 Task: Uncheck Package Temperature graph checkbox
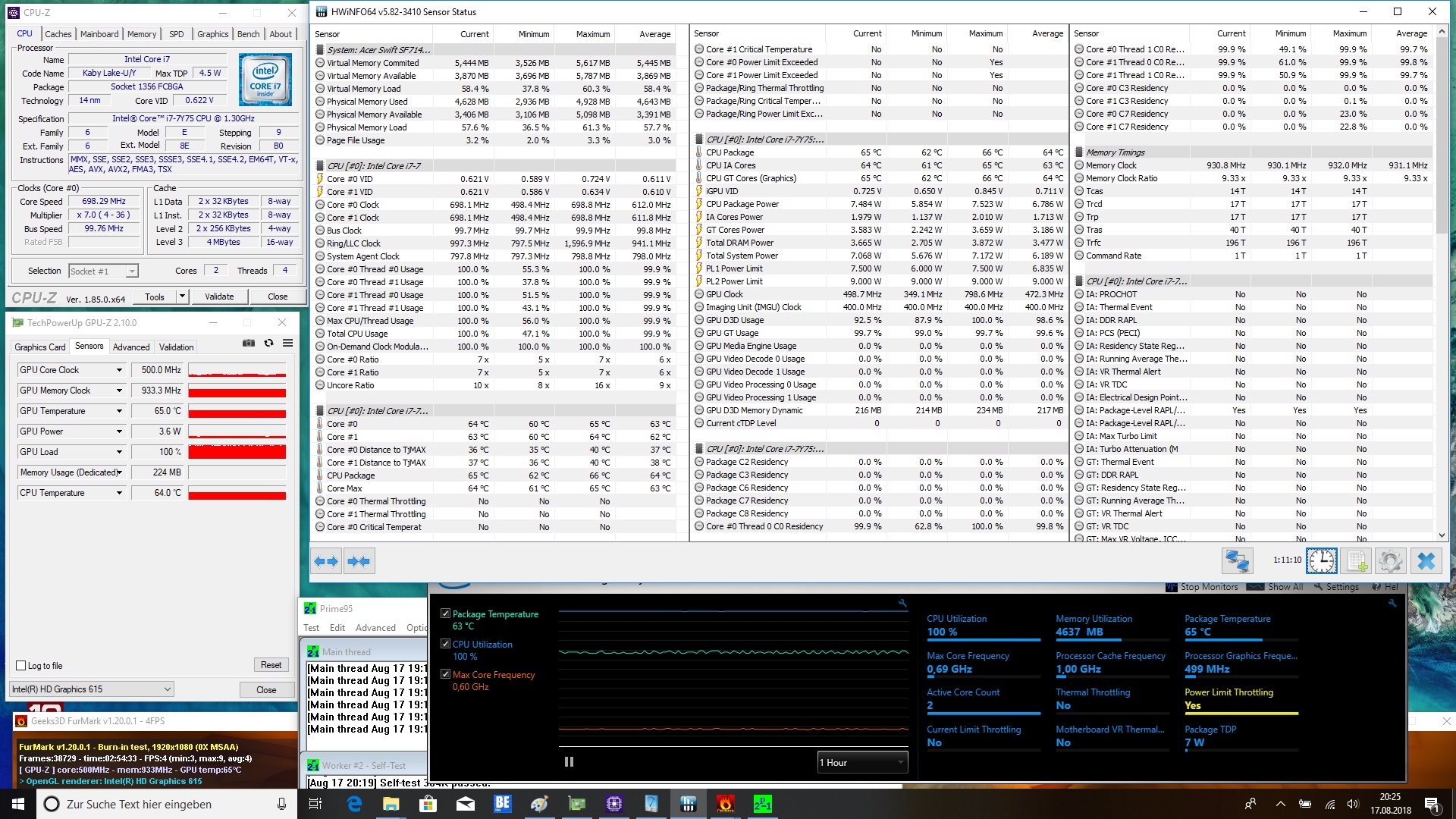click(x=446, y=613)
